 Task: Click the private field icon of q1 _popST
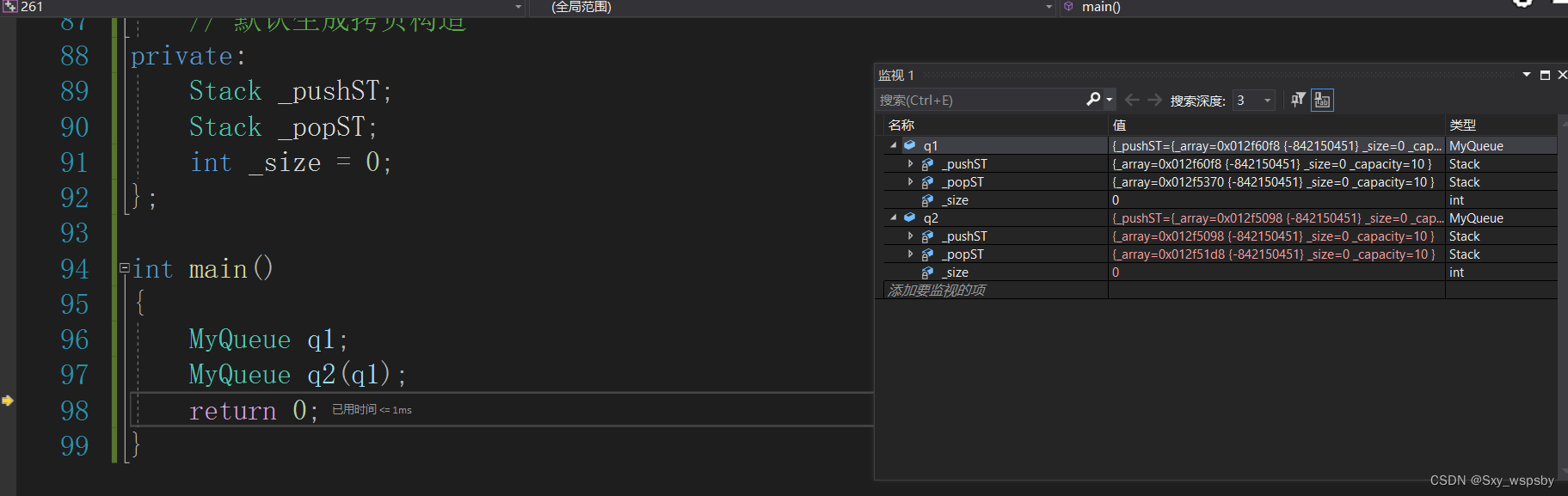pos(927,182)
